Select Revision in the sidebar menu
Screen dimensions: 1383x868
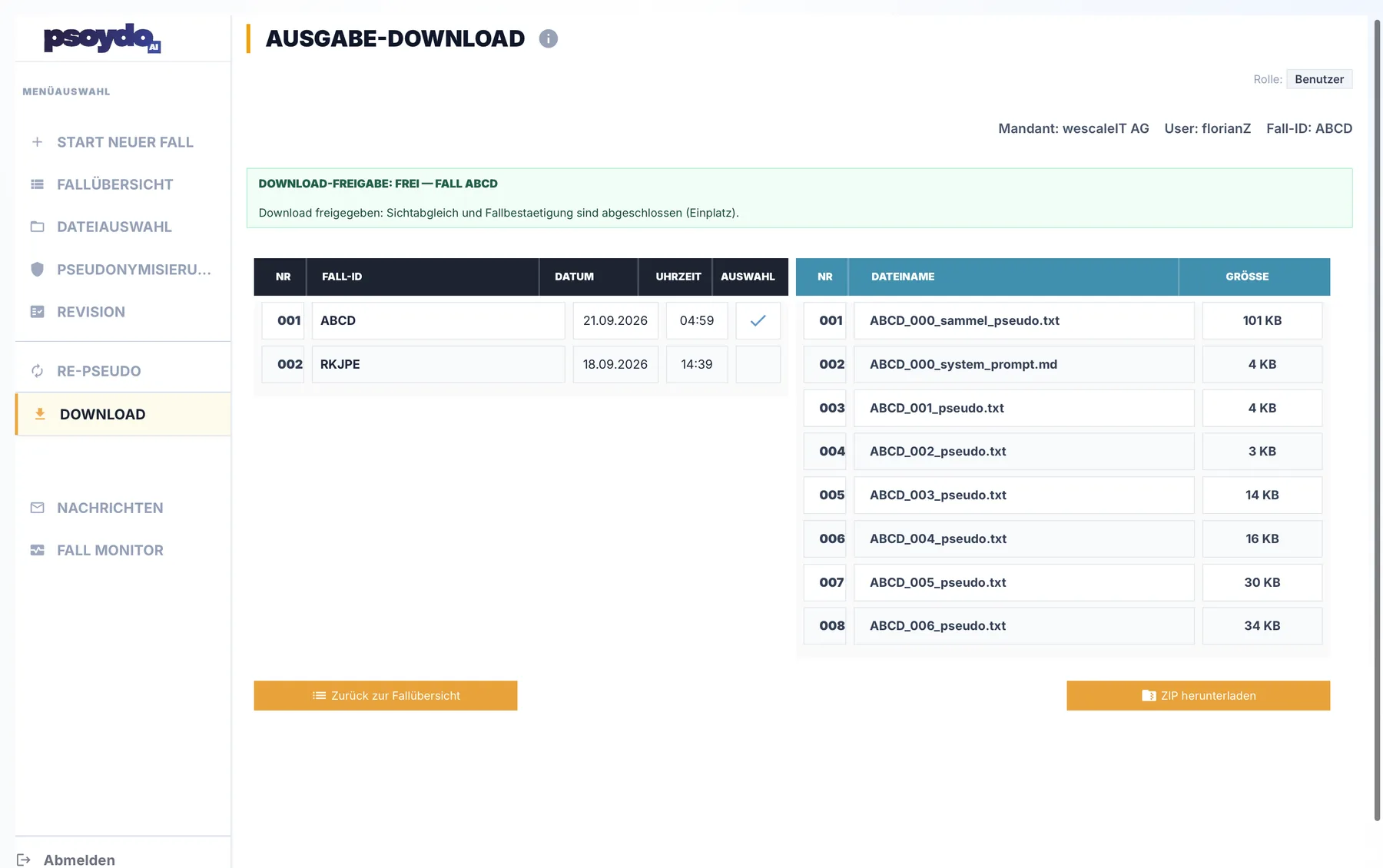[x=123, y=312]
